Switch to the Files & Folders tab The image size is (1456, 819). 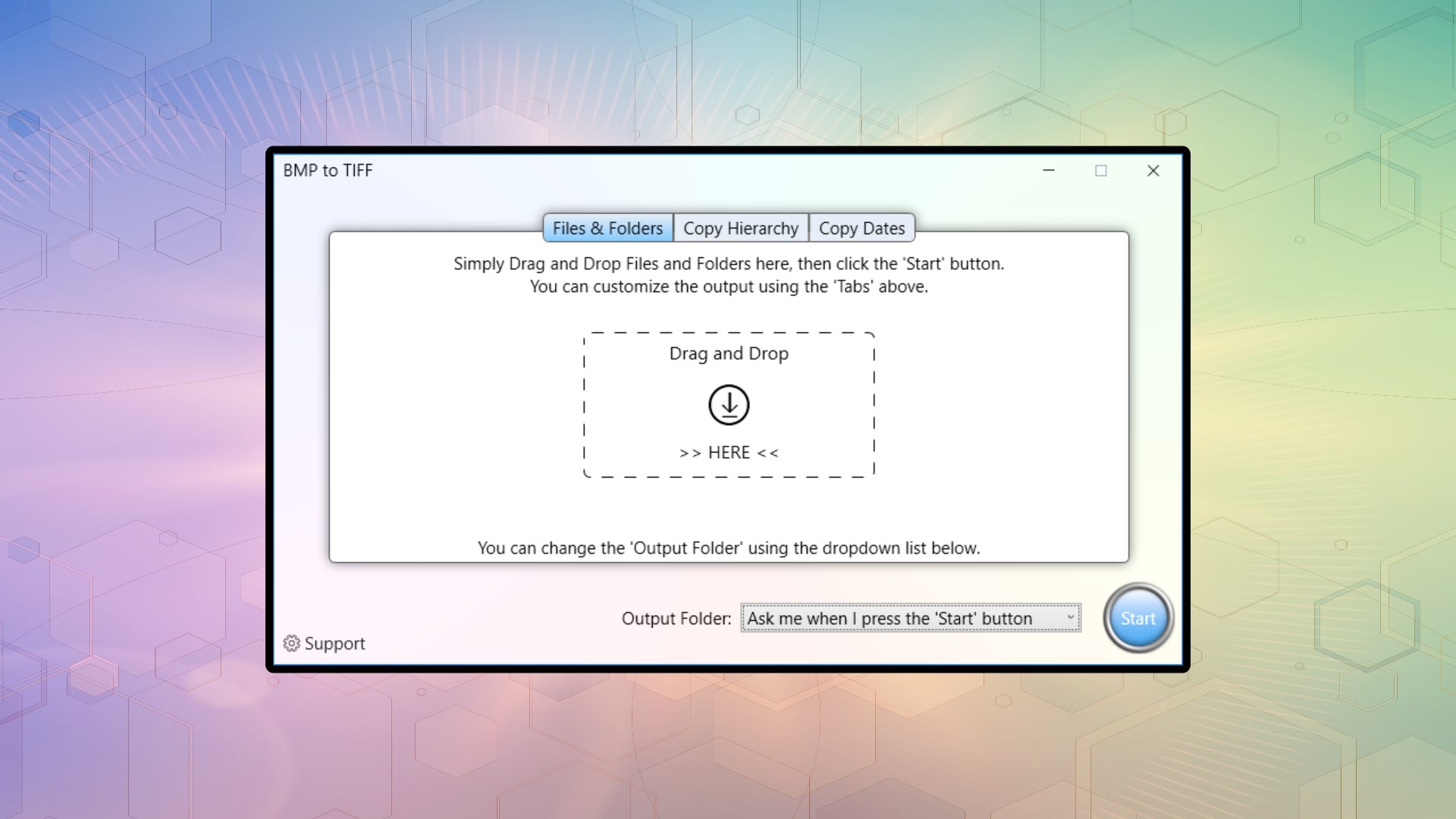pyautogui.click(x=607, y=228)
